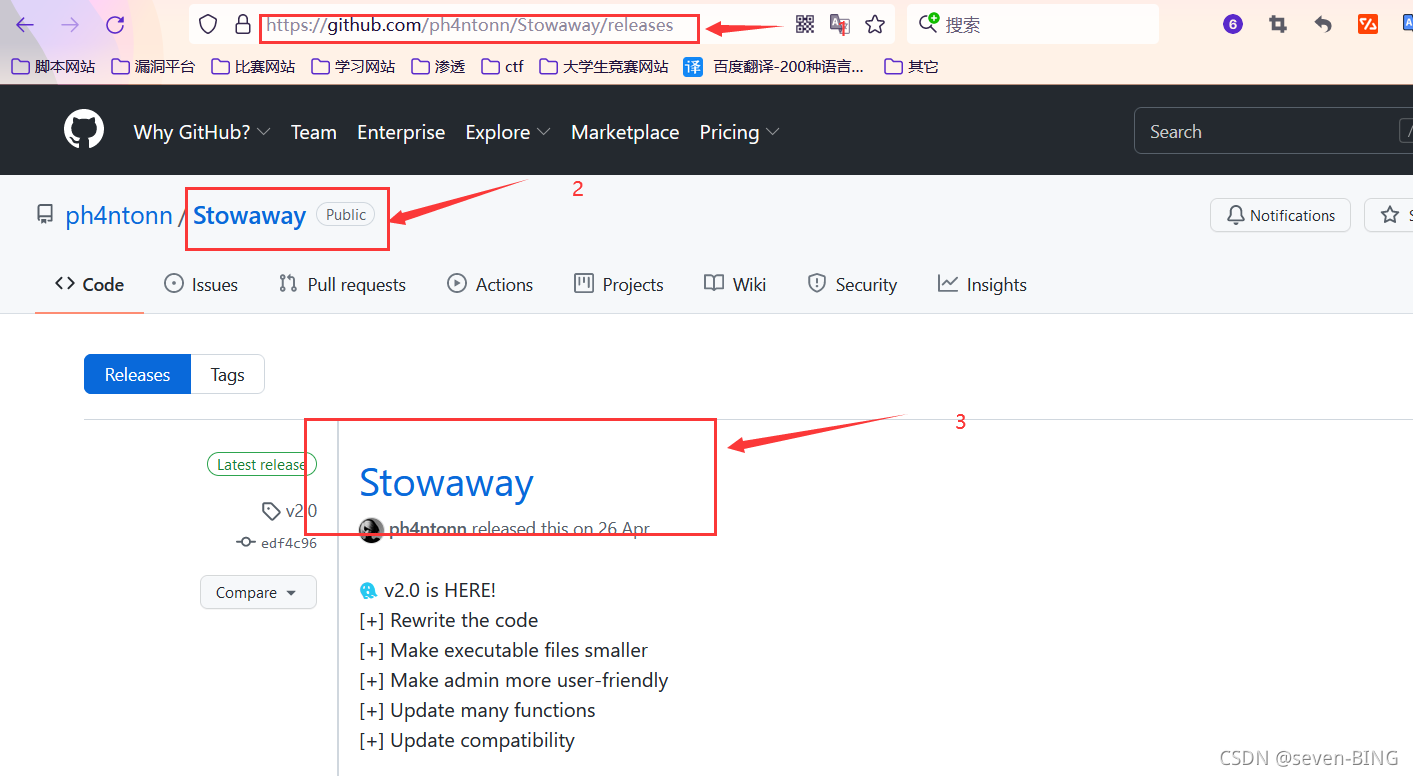
Task: Click the v2.0 tag icon
Action: [271, 511]
